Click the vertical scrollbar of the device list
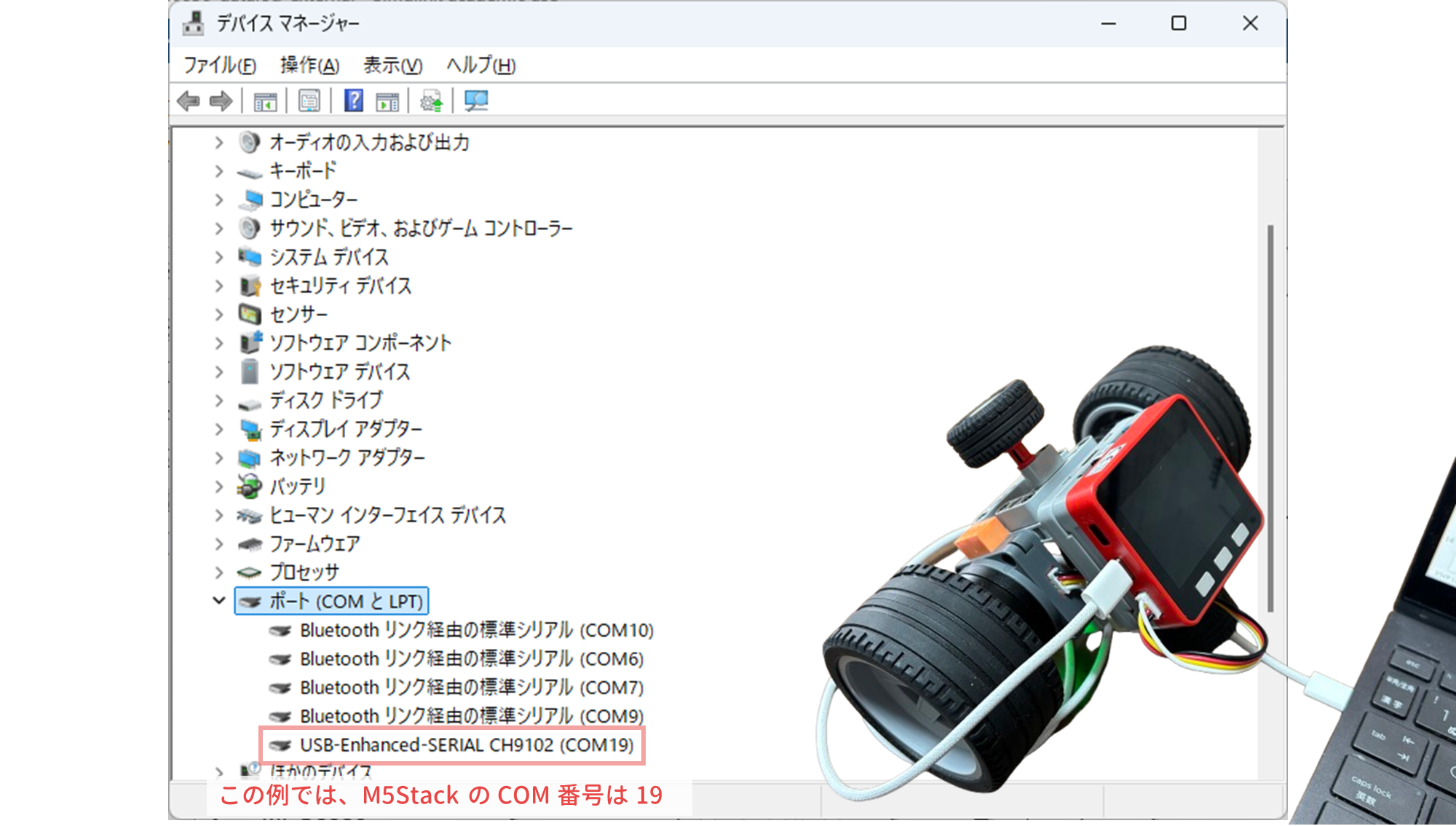This screenshot has height=826, width=1456. coord(1270,437)
